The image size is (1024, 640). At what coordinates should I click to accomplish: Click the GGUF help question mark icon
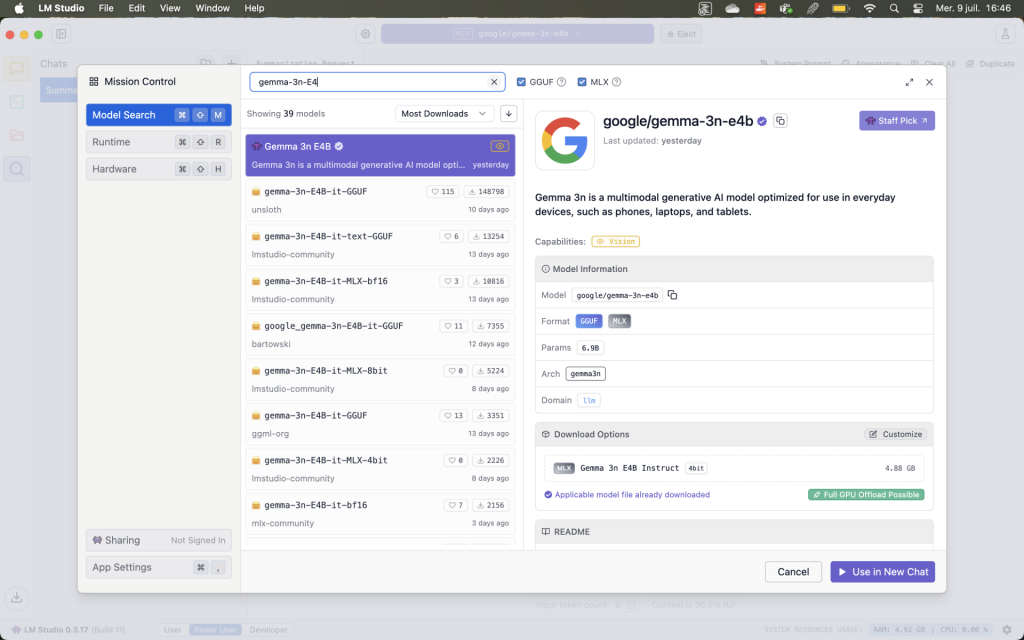[x=561, y=82]
